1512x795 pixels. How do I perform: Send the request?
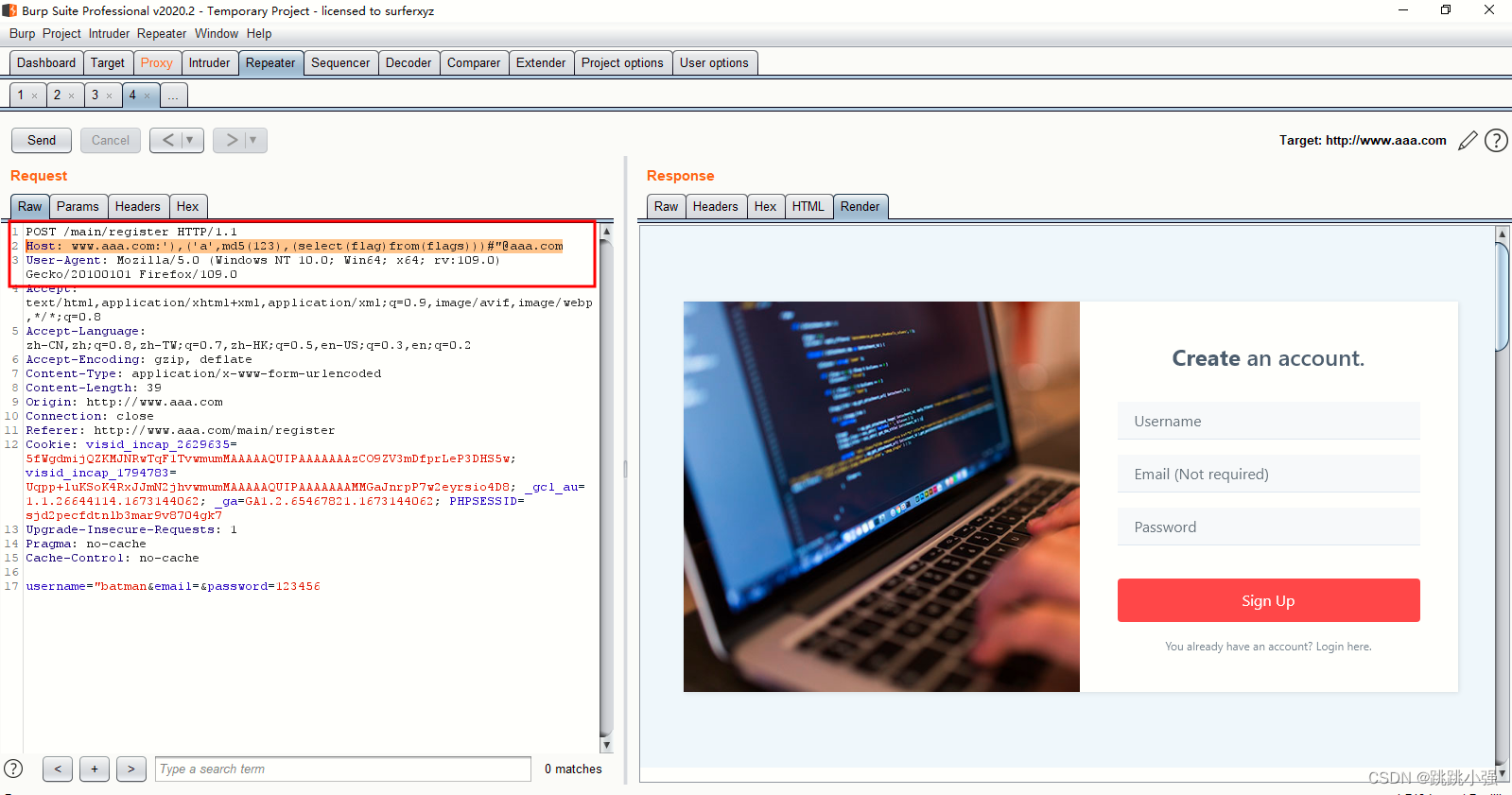click(42, 140)
